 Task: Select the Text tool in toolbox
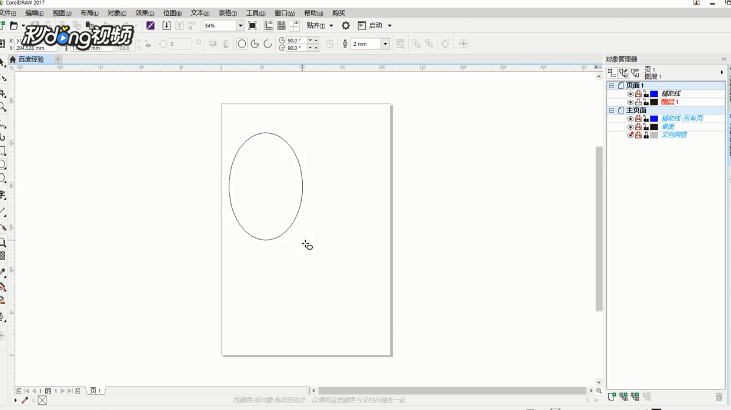pyautogui.click(x=2, y=195)
